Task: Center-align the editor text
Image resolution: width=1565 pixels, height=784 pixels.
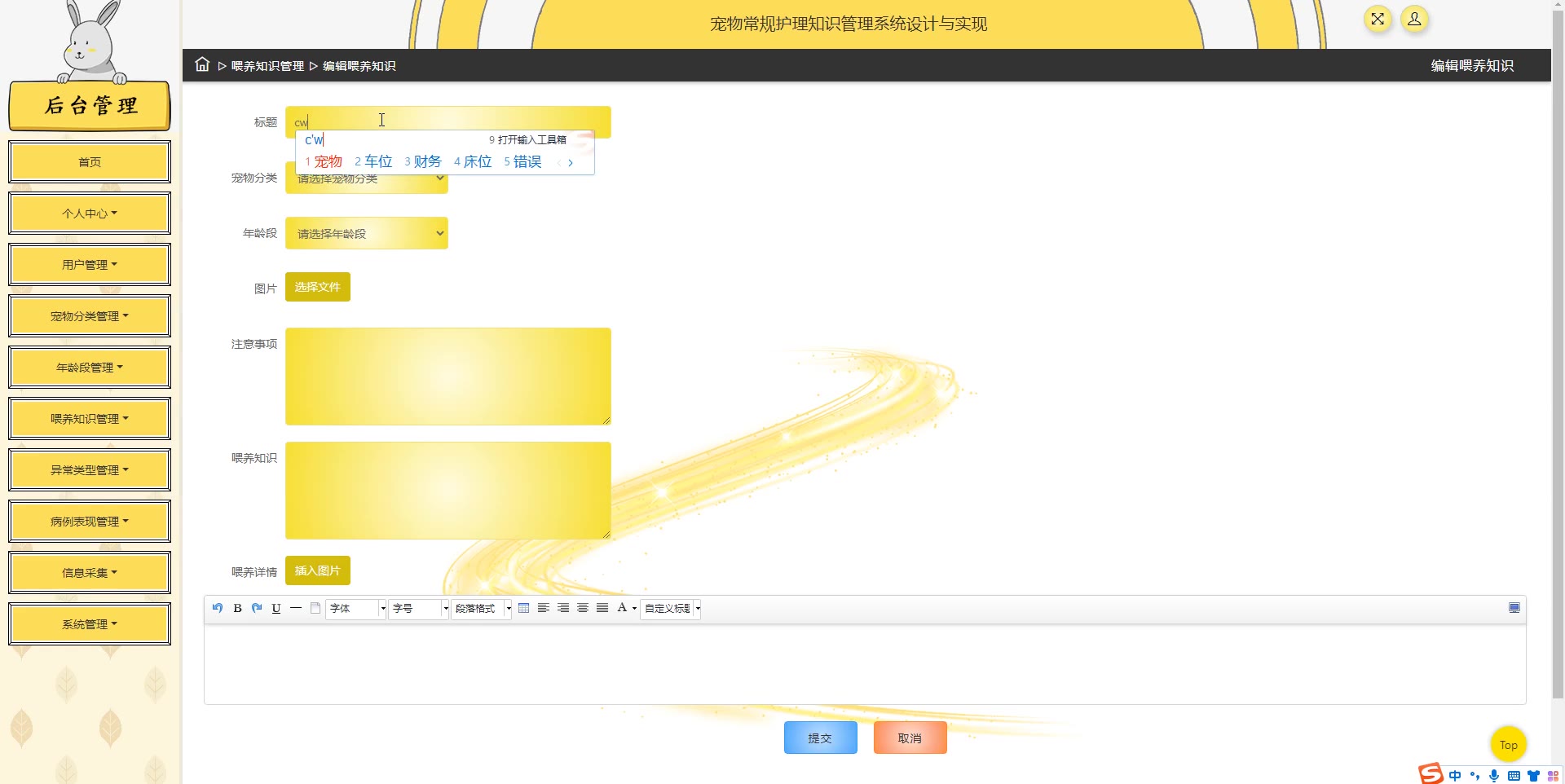Action: [583, 608]
